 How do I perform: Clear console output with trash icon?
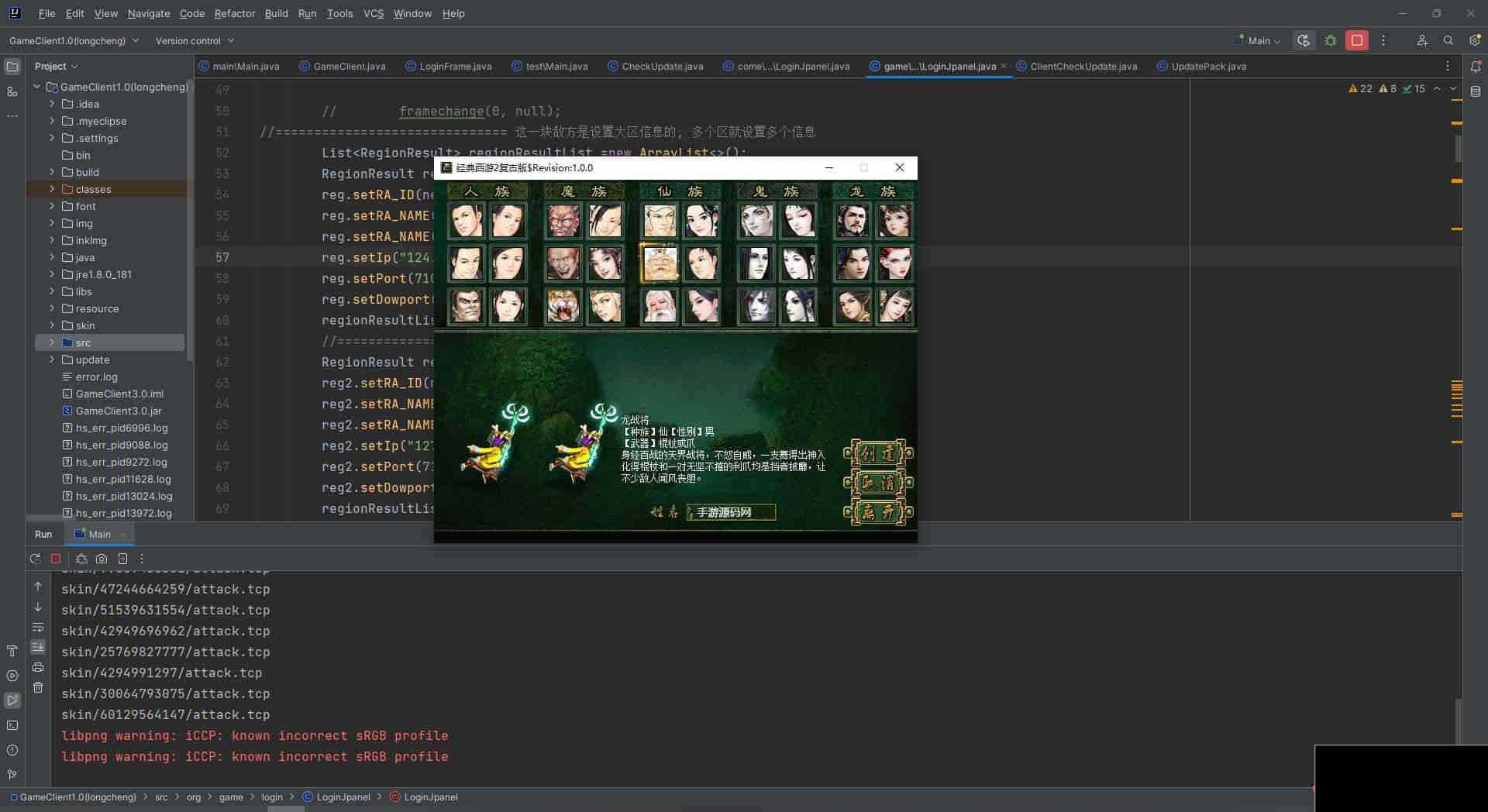point(38,687)
